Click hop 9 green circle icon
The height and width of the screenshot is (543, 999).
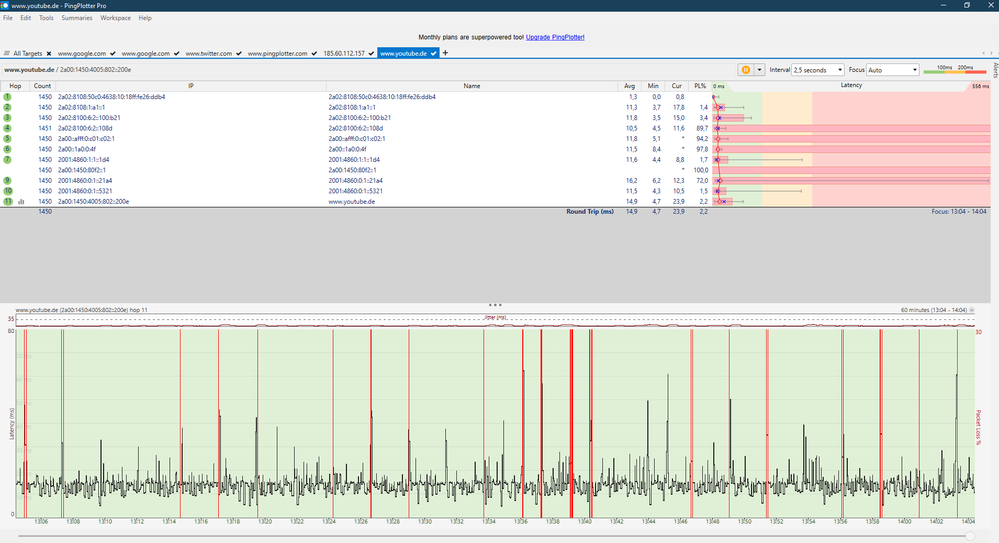pos(8,180)
